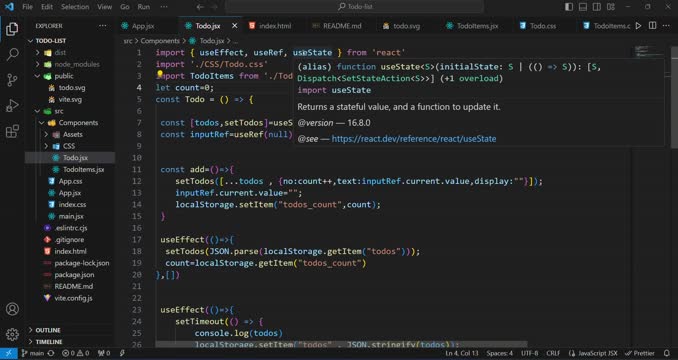The height and width of the screenshot is (360, 678).
Task: Open the overflow menu ellipsis in menu bar
Action: pos(164,7)
